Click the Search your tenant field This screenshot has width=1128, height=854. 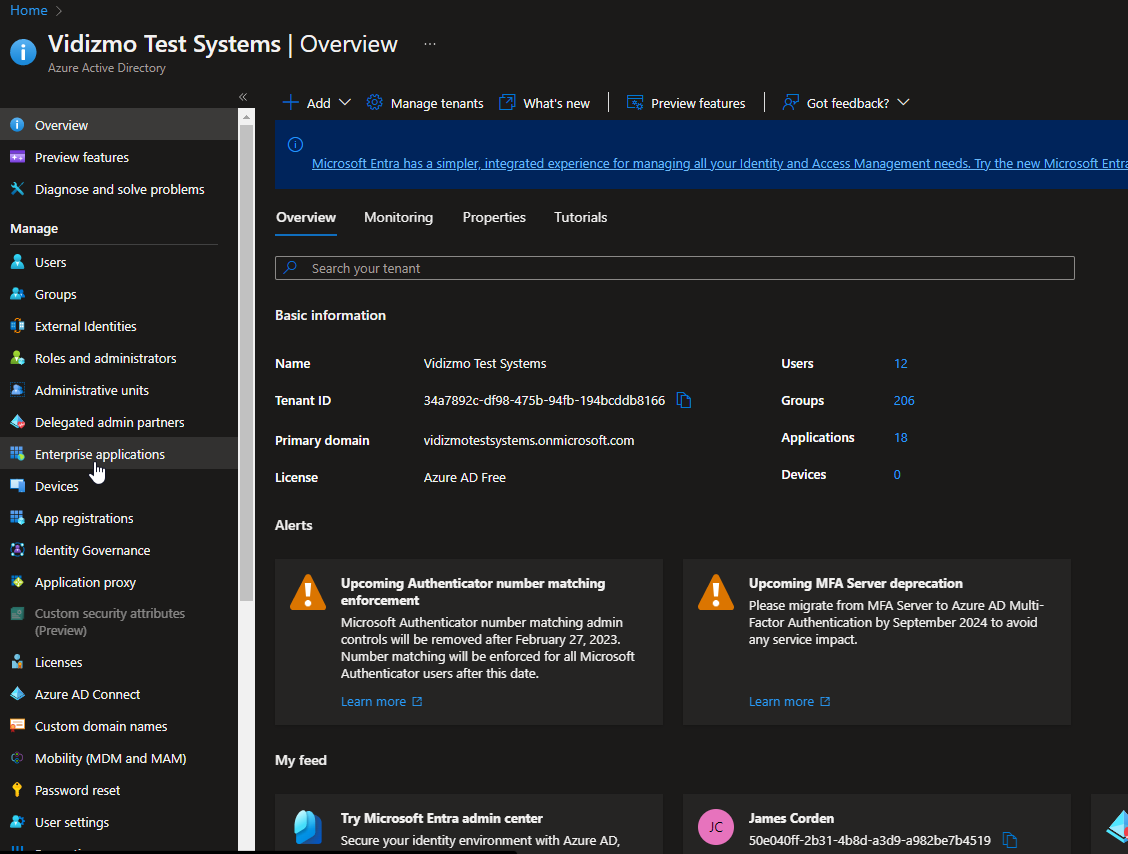[x=675, y=268]
